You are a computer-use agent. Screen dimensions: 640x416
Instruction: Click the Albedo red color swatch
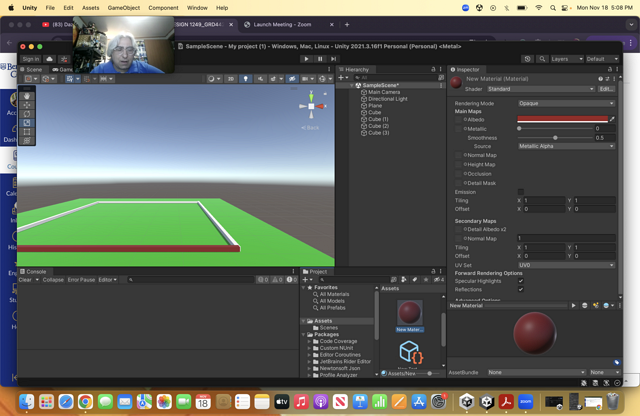[x=562, y=119]
